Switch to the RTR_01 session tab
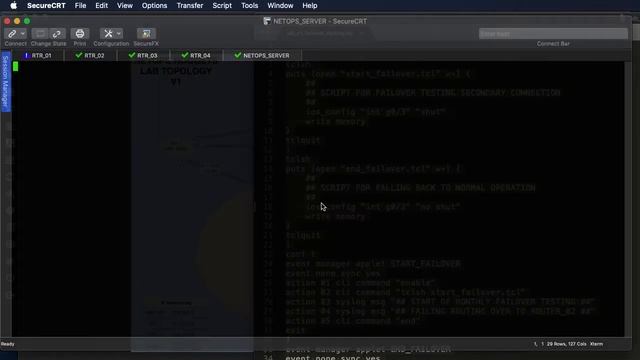This screenshot has height=360, width=640. point(38,56)
